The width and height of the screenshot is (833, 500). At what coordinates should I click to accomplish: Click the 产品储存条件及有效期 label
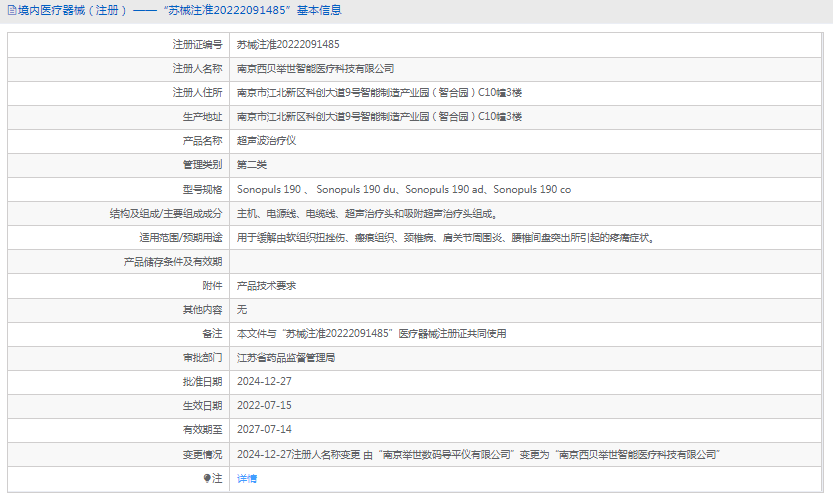click(173, 261)
